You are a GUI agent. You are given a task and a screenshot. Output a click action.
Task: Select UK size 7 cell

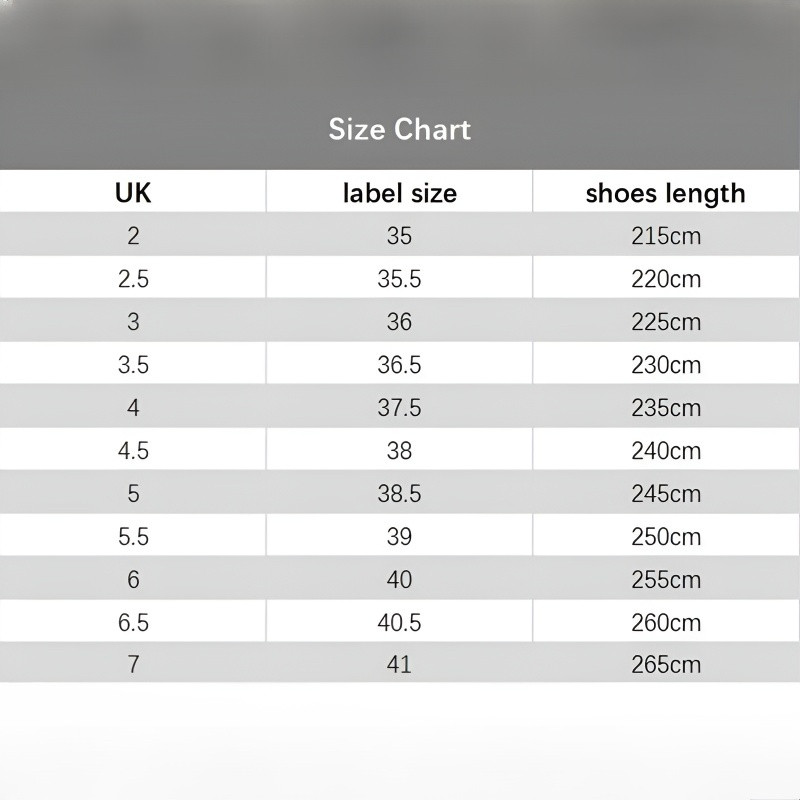133,665
